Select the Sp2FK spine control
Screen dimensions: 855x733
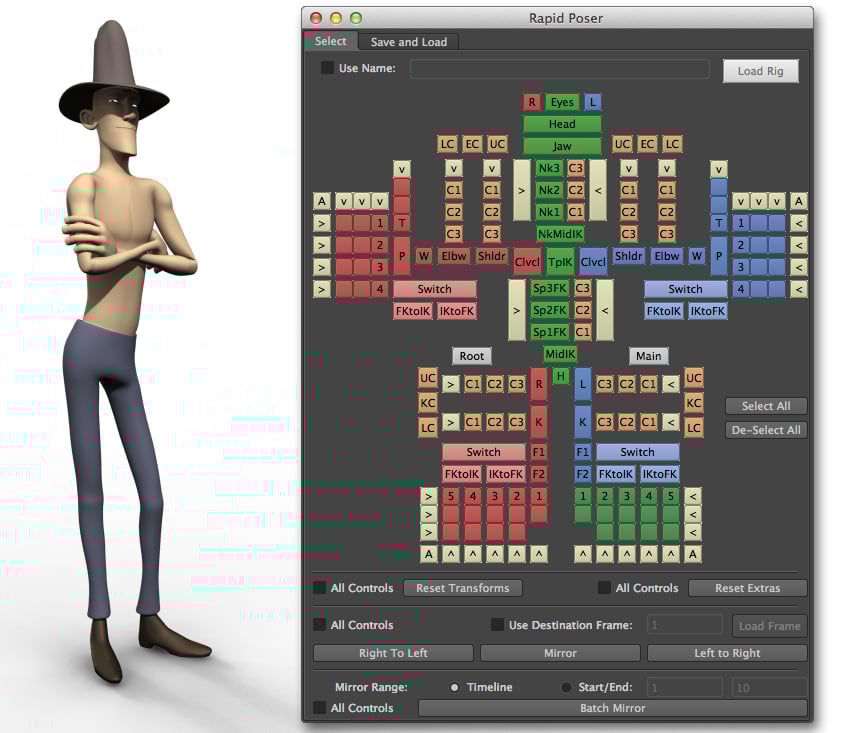click(550, 310)
